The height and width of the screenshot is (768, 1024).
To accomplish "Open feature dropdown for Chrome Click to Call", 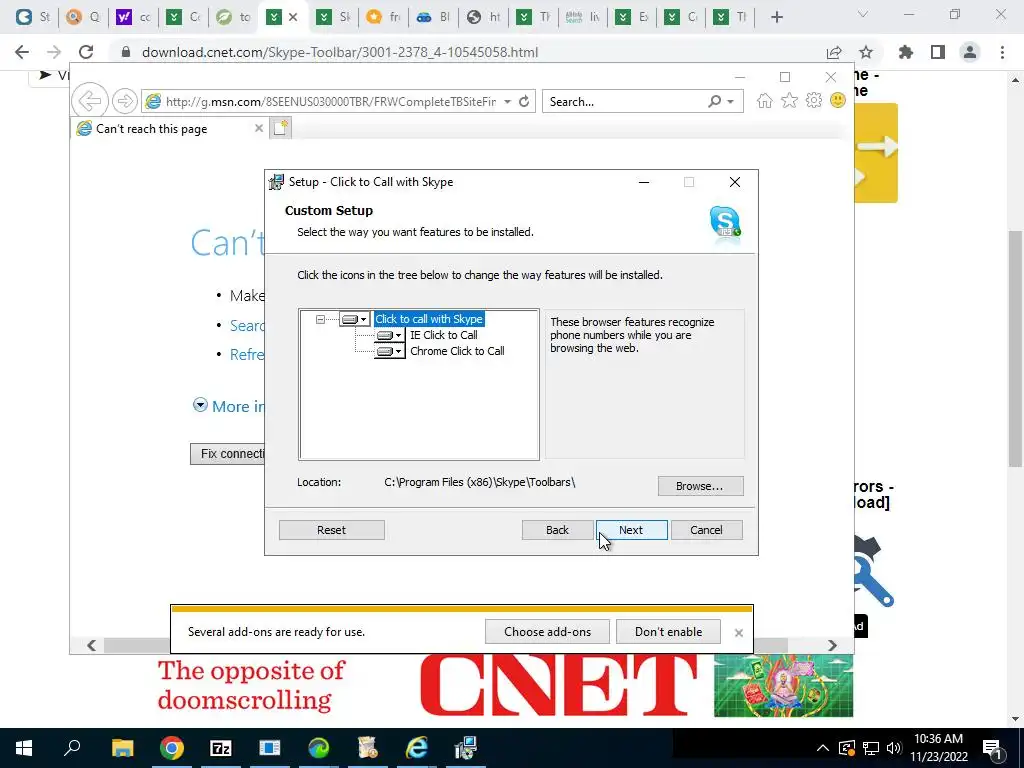I will [389, 351].
